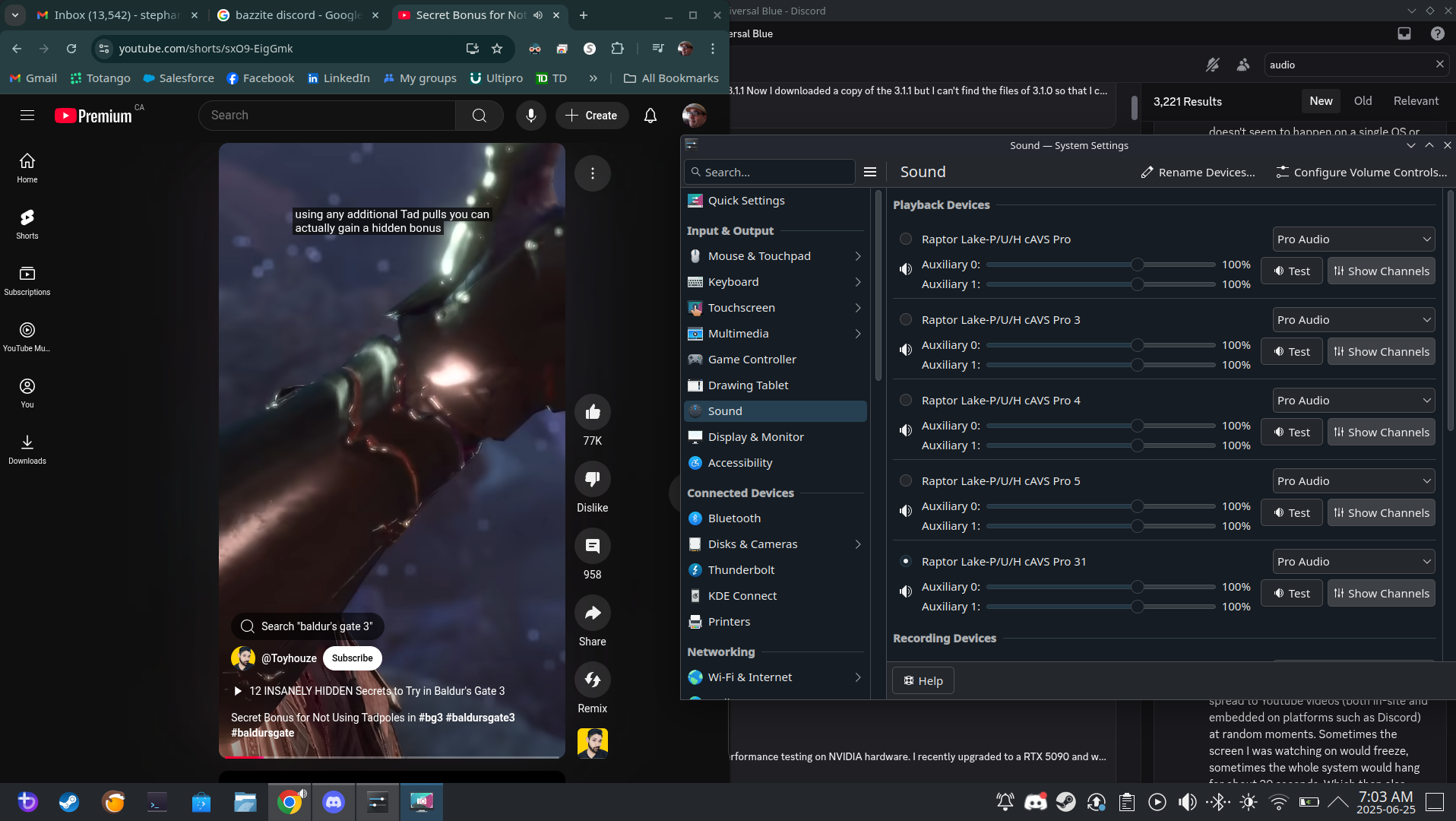The height and width of the screenshot is (821, 1456).
Task: Launch Steam from the taskbar
Action: (69, 802)
